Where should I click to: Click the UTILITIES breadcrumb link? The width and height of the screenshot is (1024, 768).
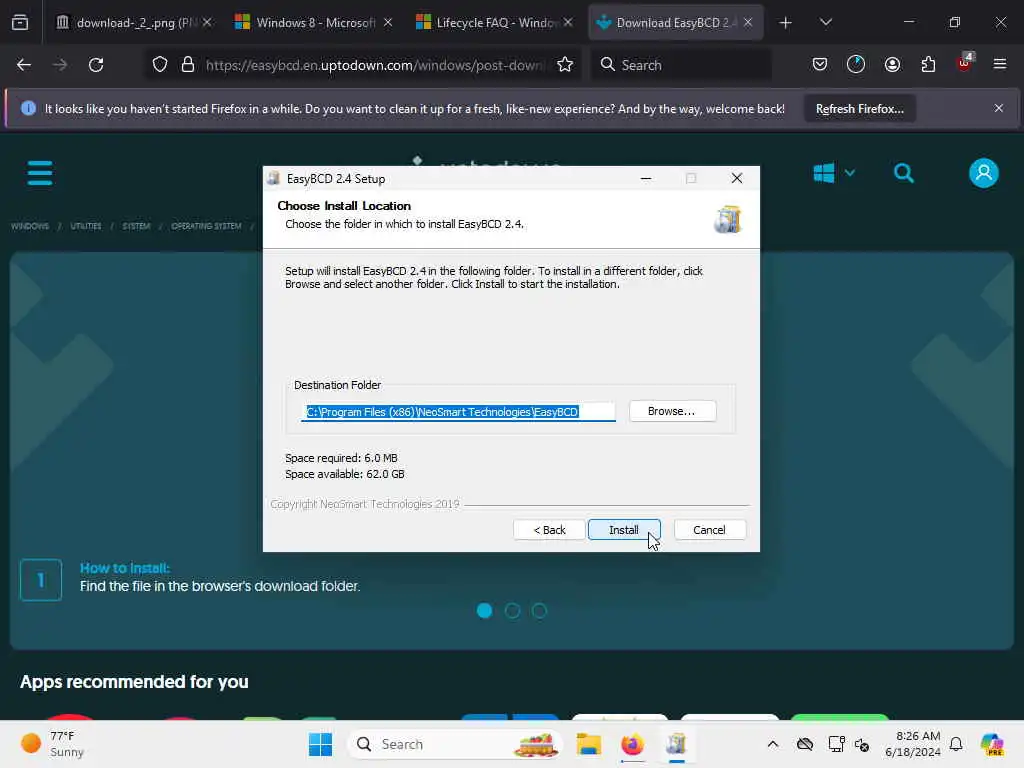pos(86,226)
